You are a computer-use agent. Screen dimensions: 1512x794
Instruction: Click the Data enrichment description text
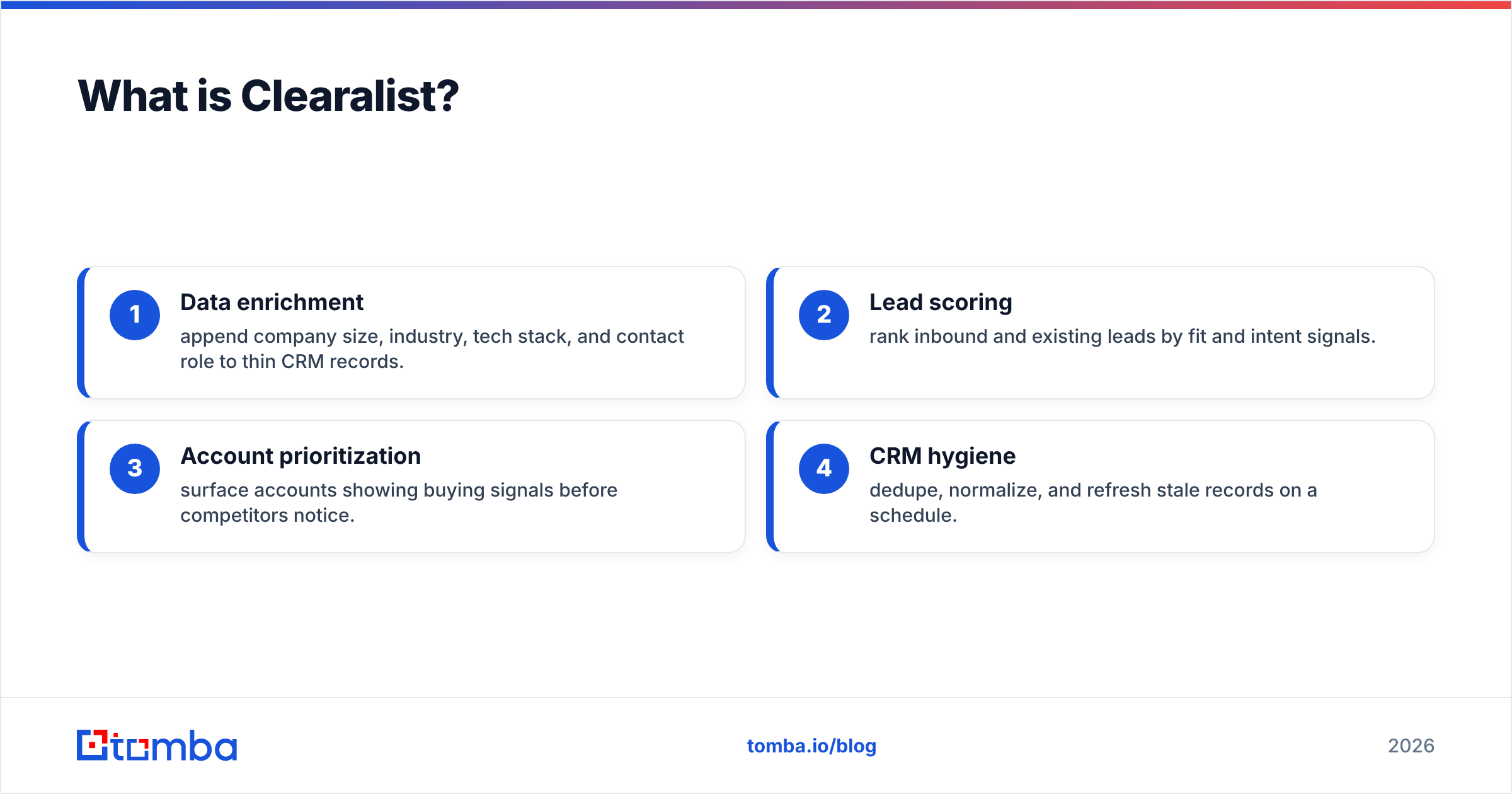432,349
